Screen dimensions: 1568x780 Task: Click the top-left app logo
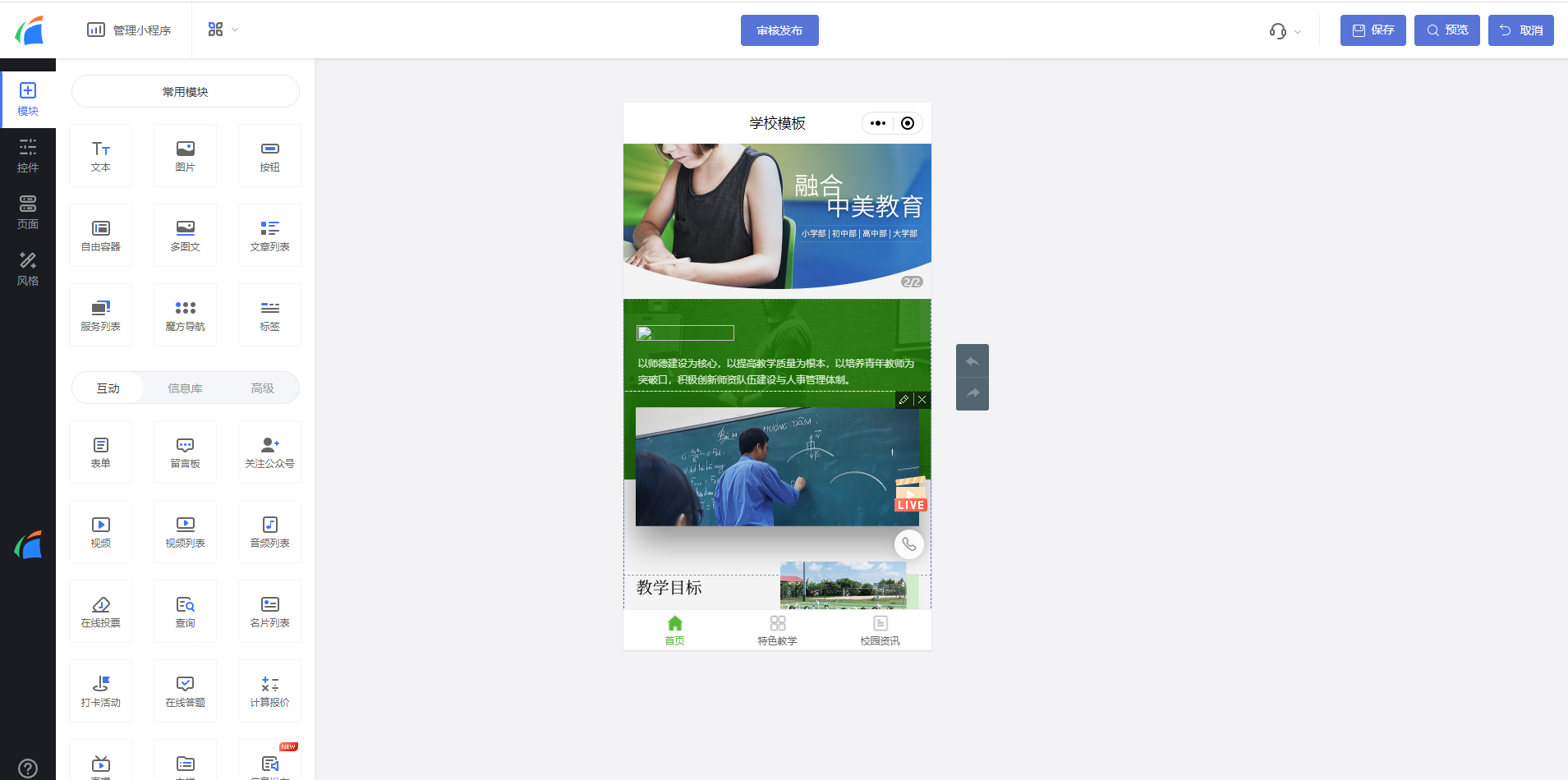(29, 30)
